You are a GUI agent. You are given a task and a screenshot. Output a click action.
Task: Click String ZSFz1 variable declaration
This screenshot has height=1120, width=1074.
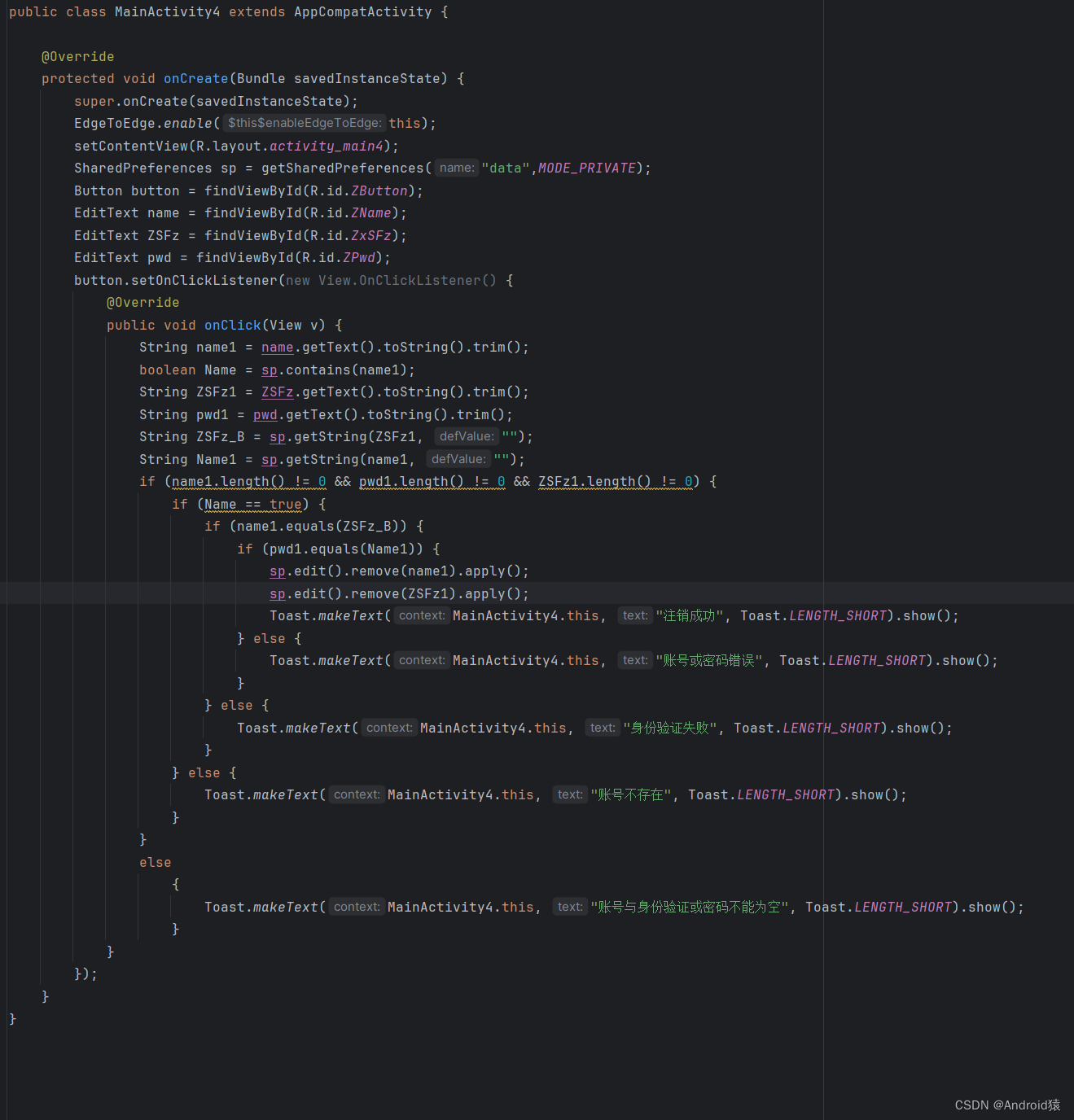coord(188,392)
